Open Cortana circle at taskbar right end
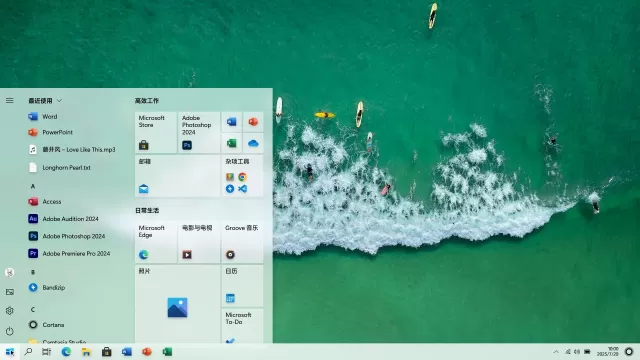The width and height of the screenshot is (640, 360). tap(629, 351)
